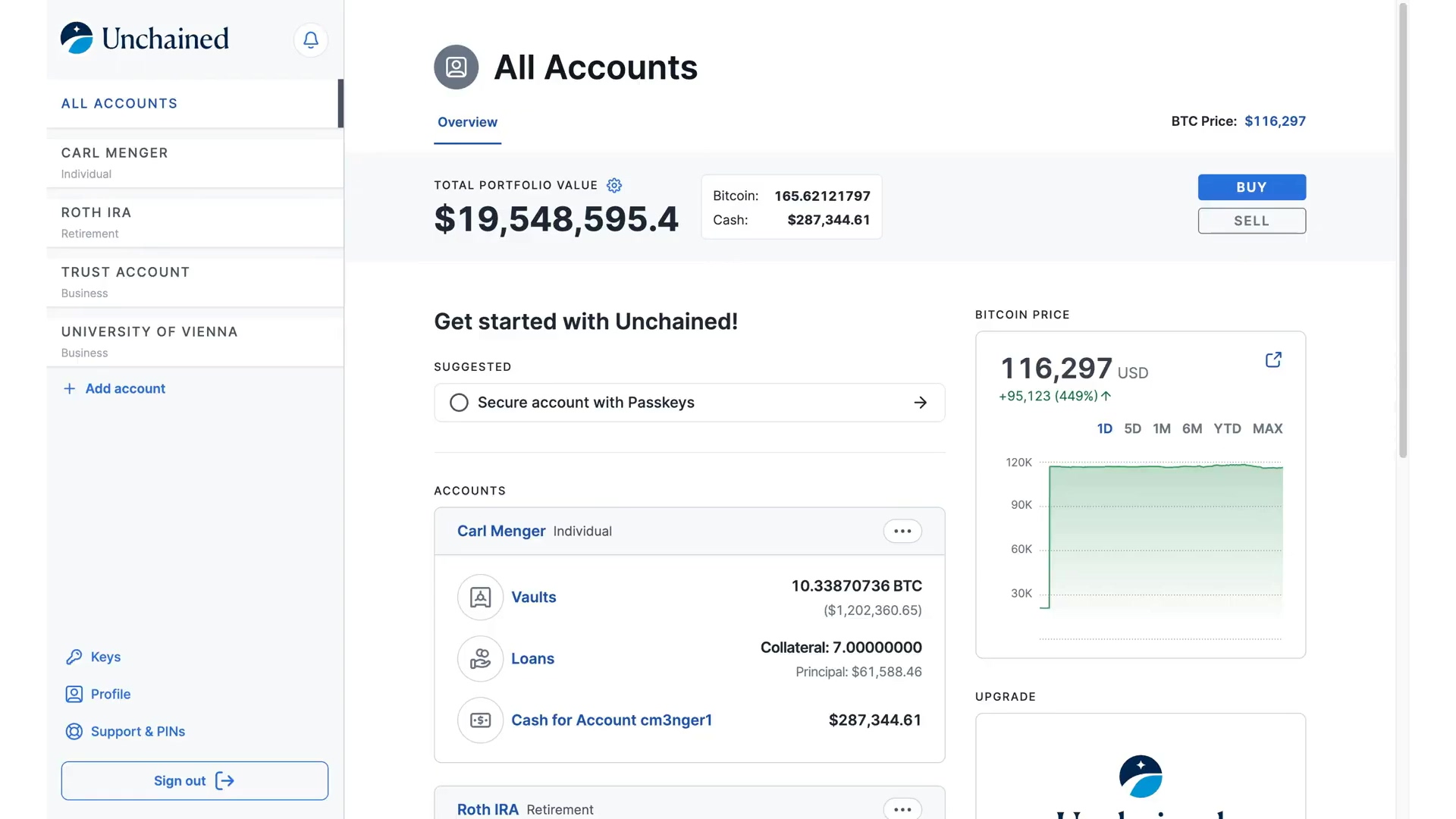Viewport: 1456px width, 819px height.
Task: Click the page vertical scrollbar
Action: [x=1402, y=227]
